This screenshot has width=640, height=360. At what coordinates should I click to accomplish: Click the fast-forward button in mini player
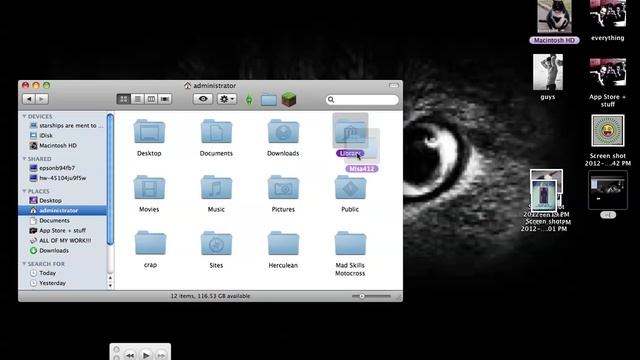(x=161, y=356)
